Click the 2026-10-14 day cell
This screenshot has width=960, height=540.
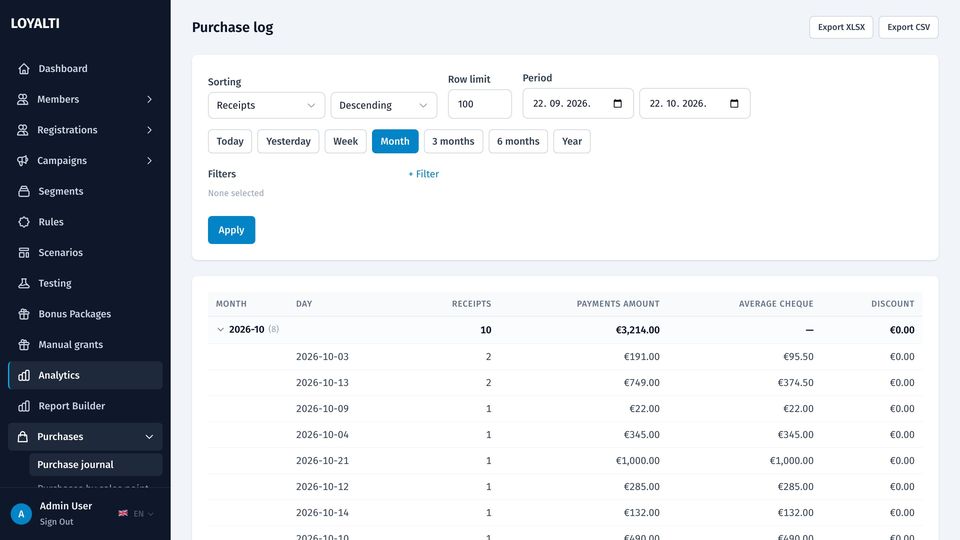pos(322,512)
